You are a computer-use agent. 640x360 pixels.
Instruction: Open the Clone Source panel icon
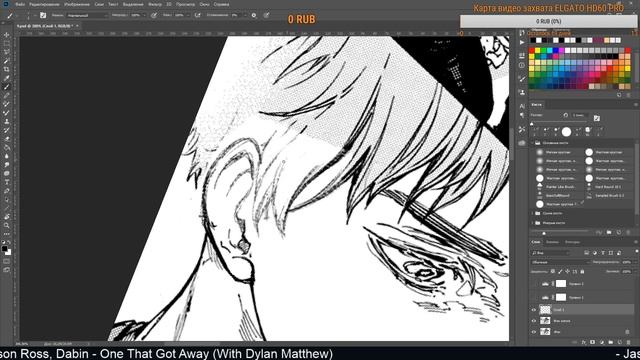(x=522, y=93)
